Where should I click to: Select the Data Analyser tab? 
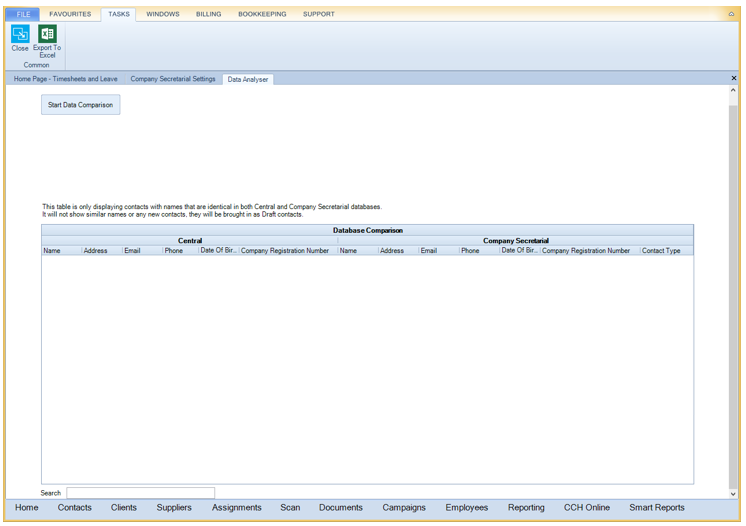(x=248, y=79)
